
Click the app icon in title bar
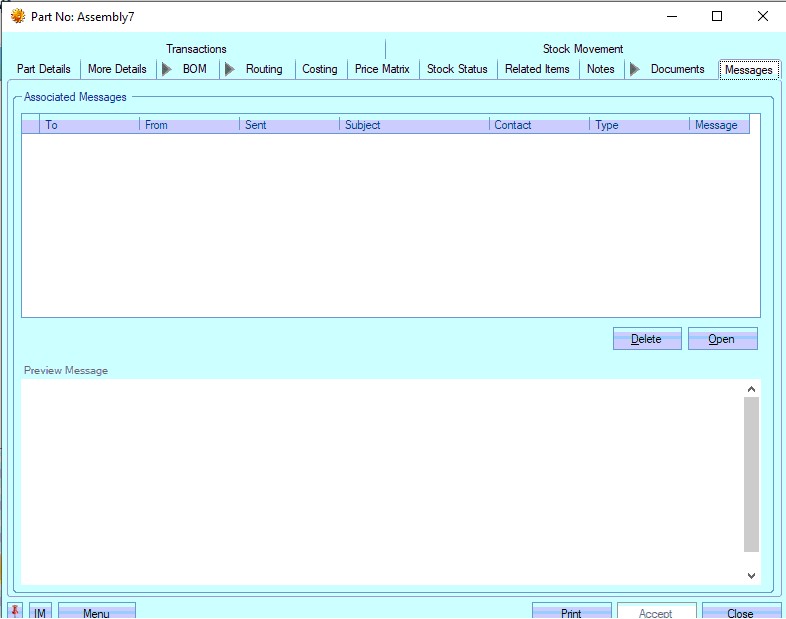(x=17, y=16)
